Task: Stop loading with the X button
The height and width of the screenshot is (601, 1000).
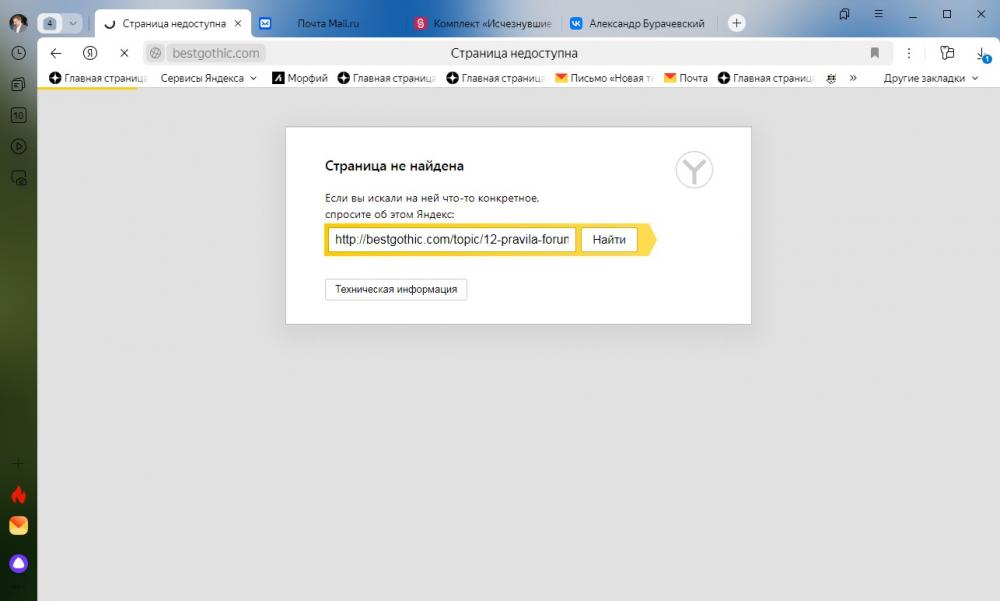Action: pyautogui.click(x=124, y=53)
